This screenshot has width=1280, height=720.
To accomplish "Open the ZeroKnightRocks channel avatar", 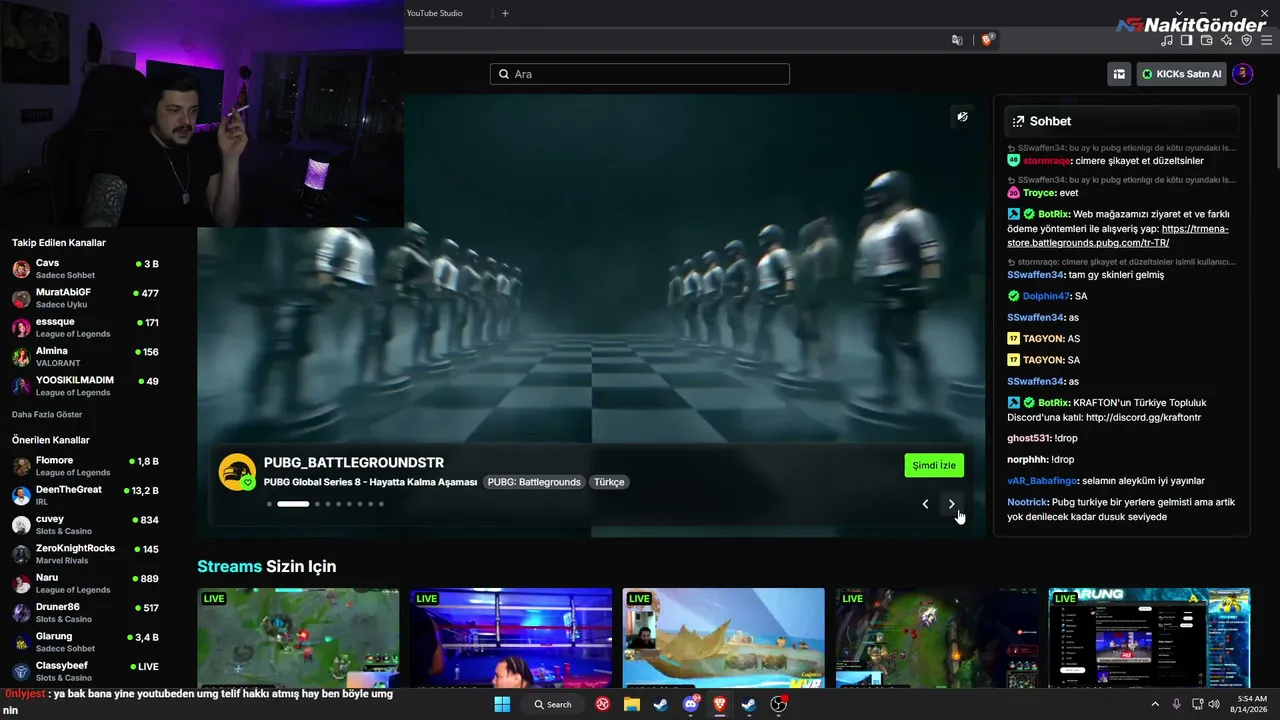I will [x=21, y=553].
